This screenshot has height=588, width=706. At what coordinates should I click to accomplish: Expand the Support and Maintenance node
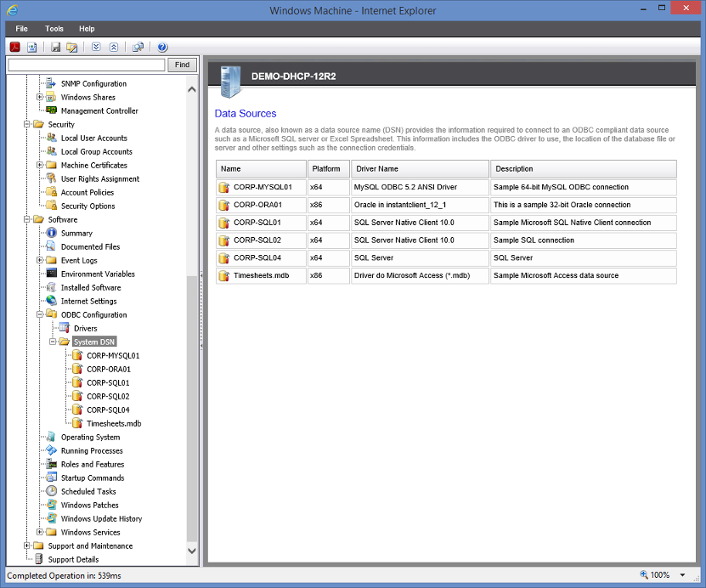click(x=27, y=545)
